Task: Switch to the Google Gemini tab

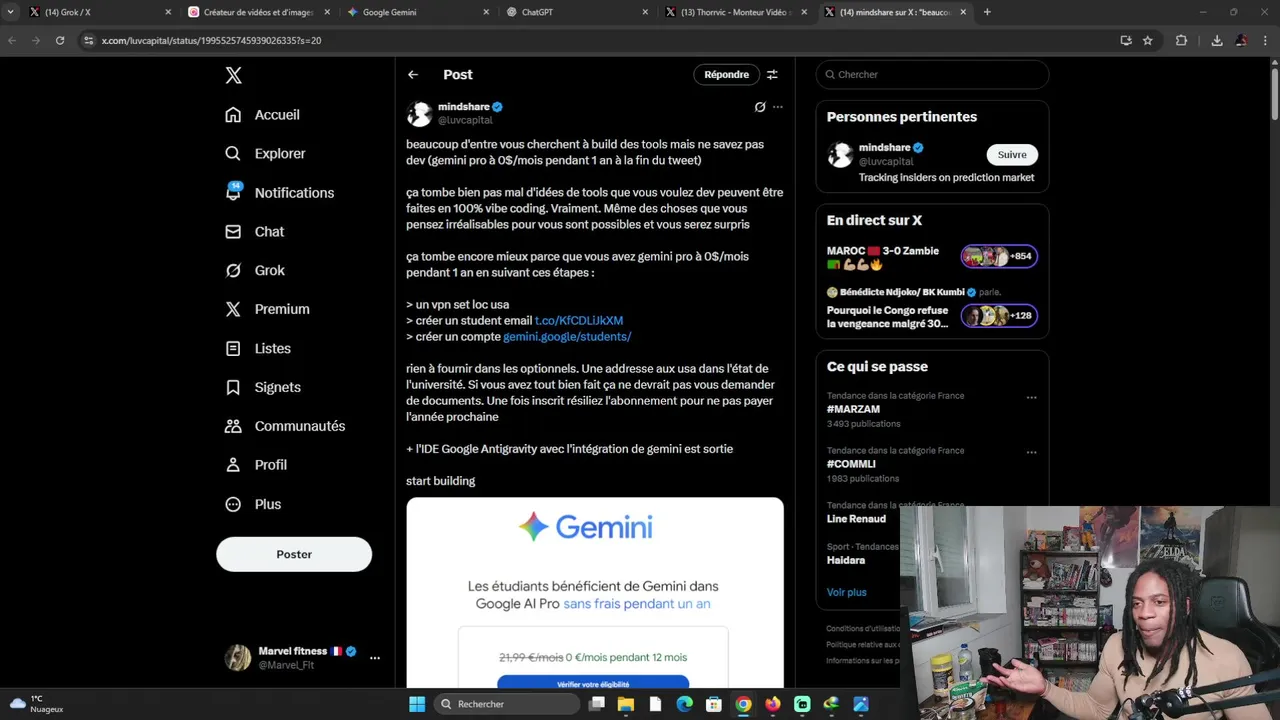Action: [415, 12]
